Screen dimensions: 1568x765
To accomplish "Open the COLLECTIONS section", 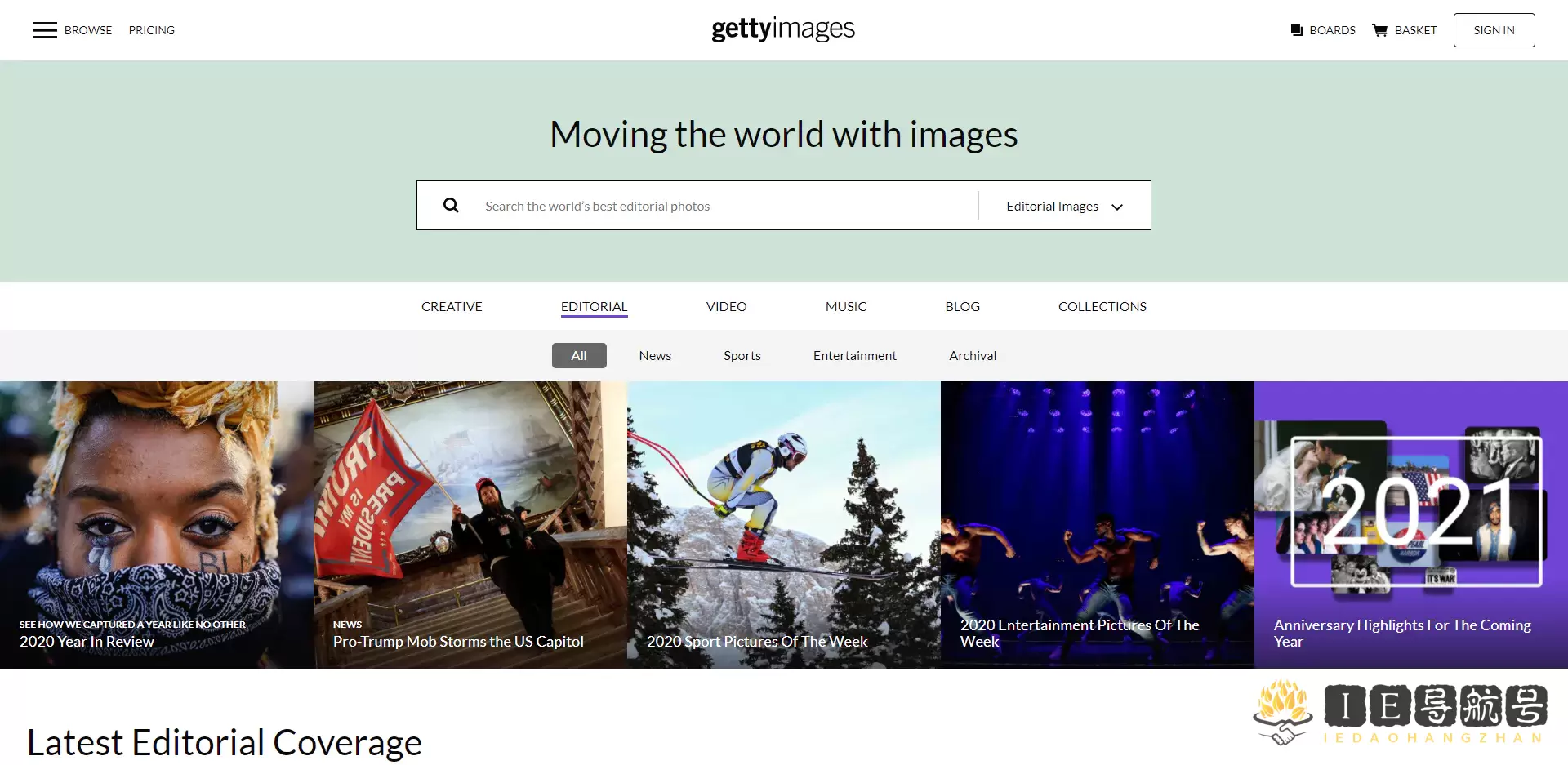I will tap(1102, 306).
